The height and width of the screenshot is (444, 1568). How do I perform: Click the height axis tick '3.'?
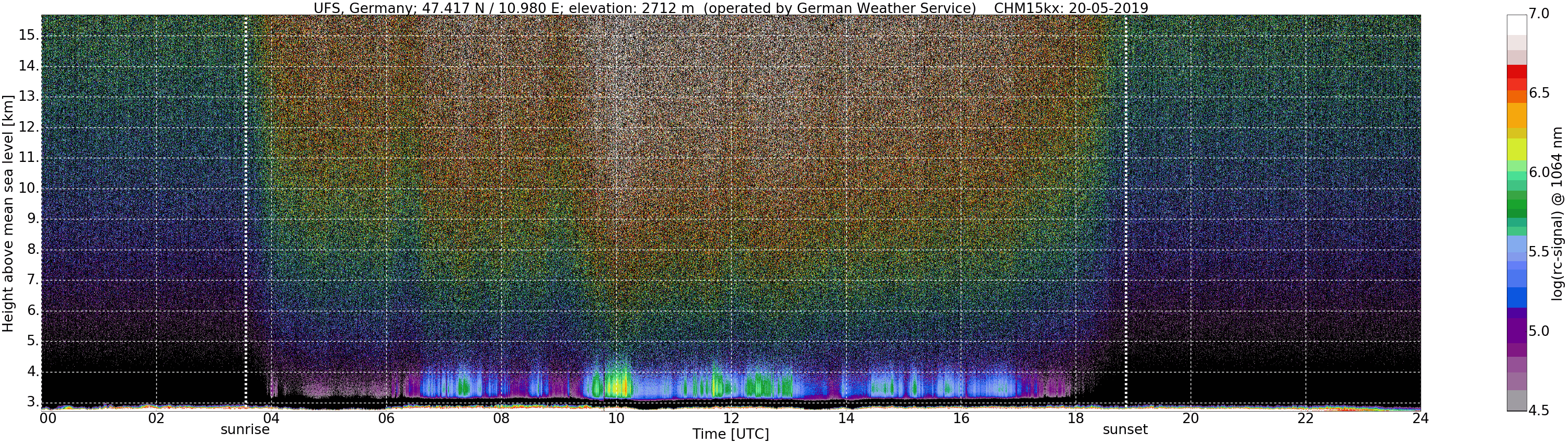click(32, 402)
